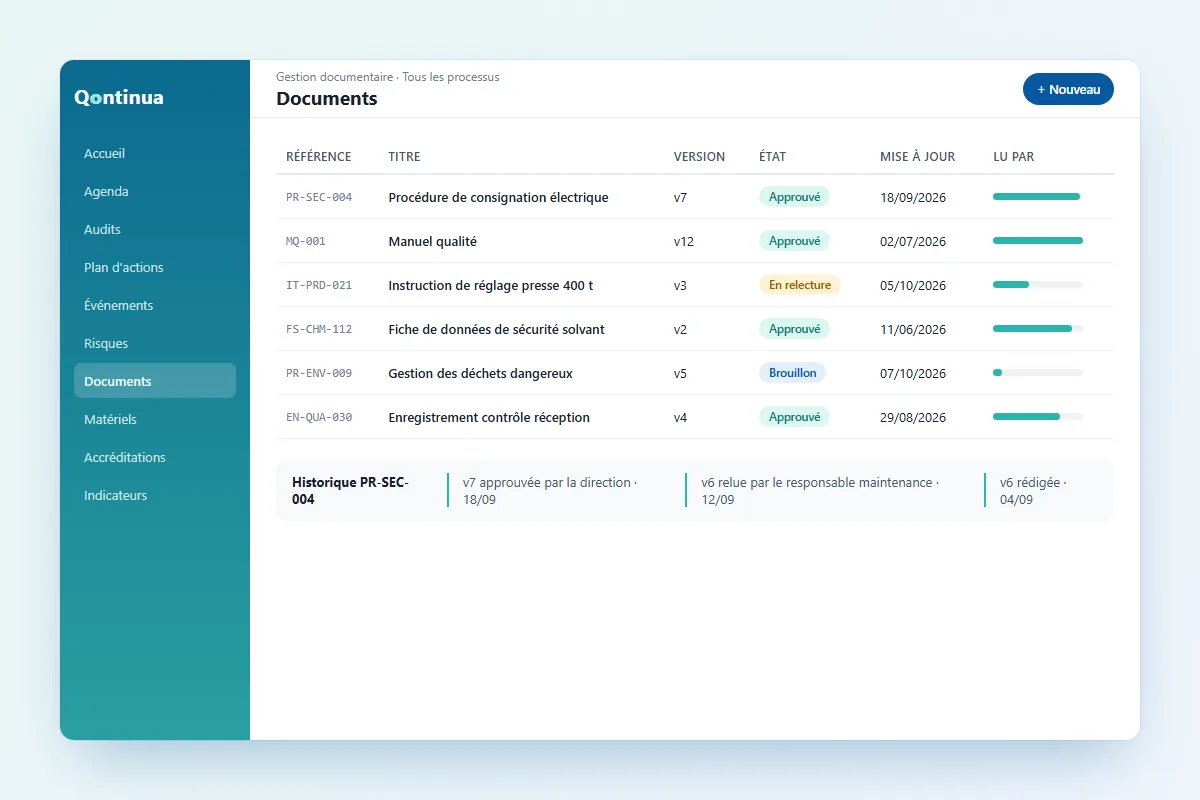Click breadcrumb Gestion documentaire · Tous les processus
1200x800 pixels.
pos(388,77)
